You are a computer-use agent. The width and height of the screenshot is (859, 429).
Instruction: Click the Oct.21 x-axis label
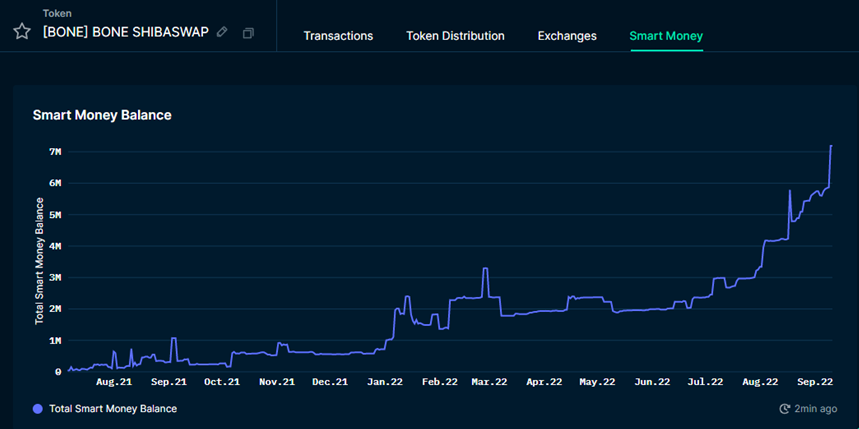tap(222, 381)
